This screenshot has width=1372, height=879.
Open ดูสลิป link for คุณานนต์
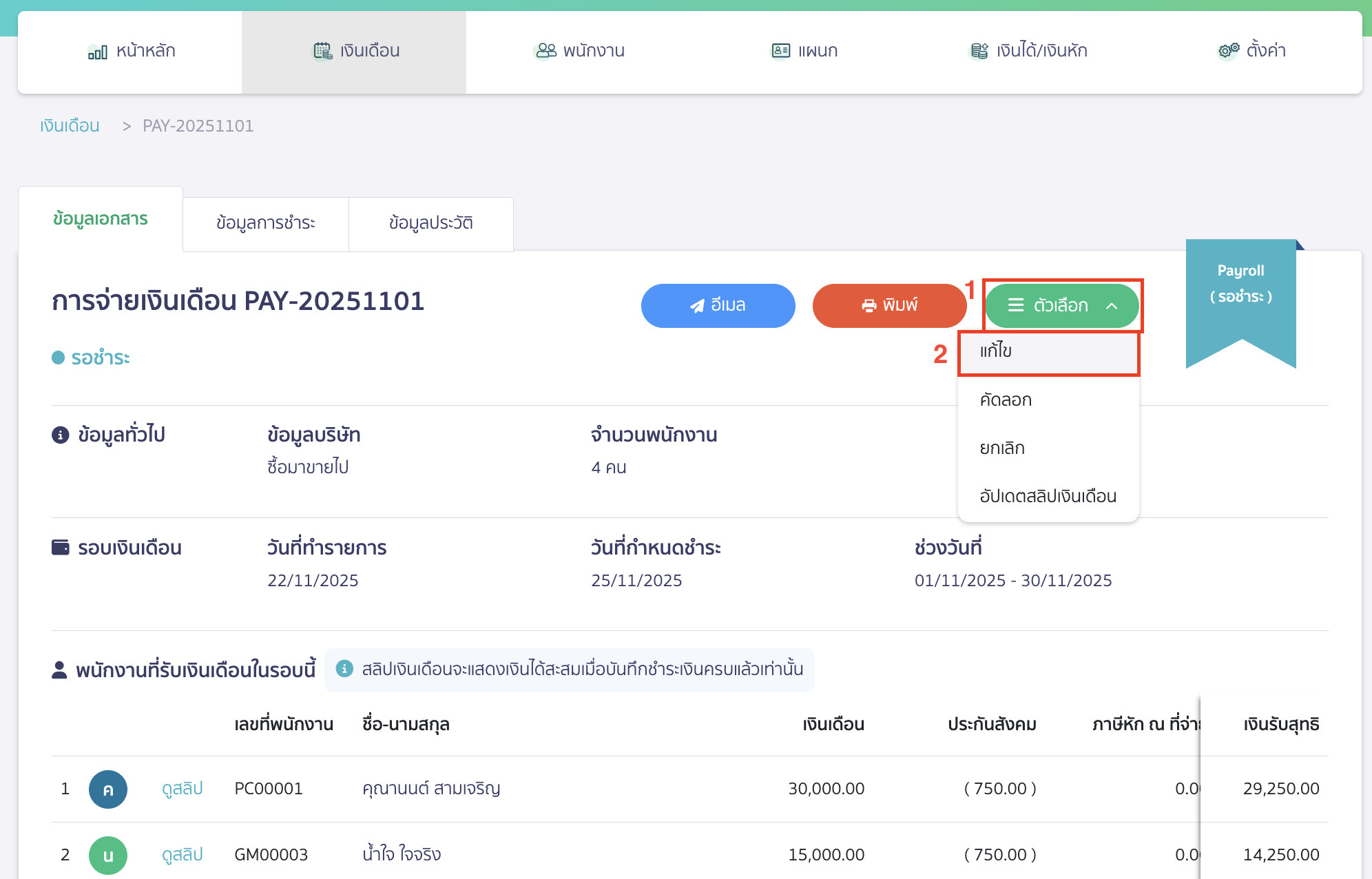point(182,789)
